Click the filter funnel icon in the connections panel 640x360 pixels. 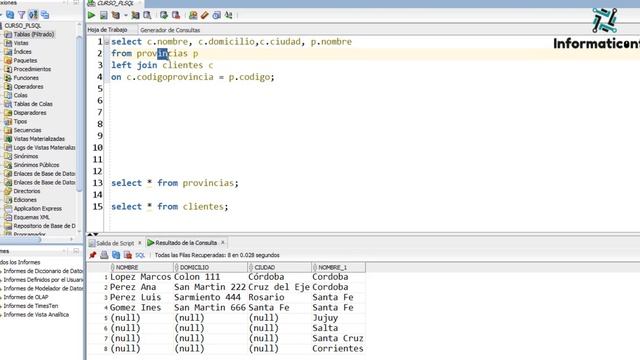(x=22, y=15)
